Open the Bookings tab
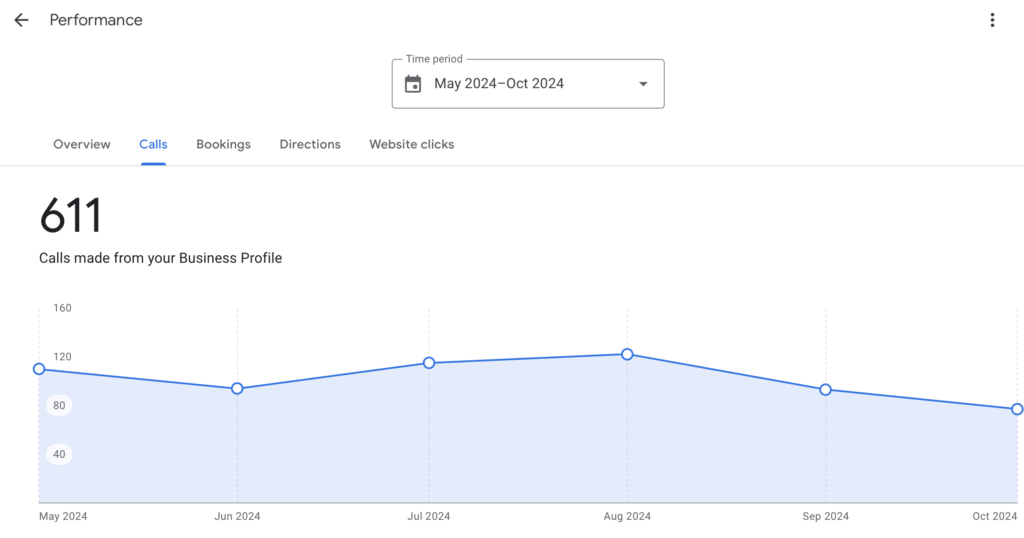The height and width of the screenshot is (538, 1024). [223, 144]
